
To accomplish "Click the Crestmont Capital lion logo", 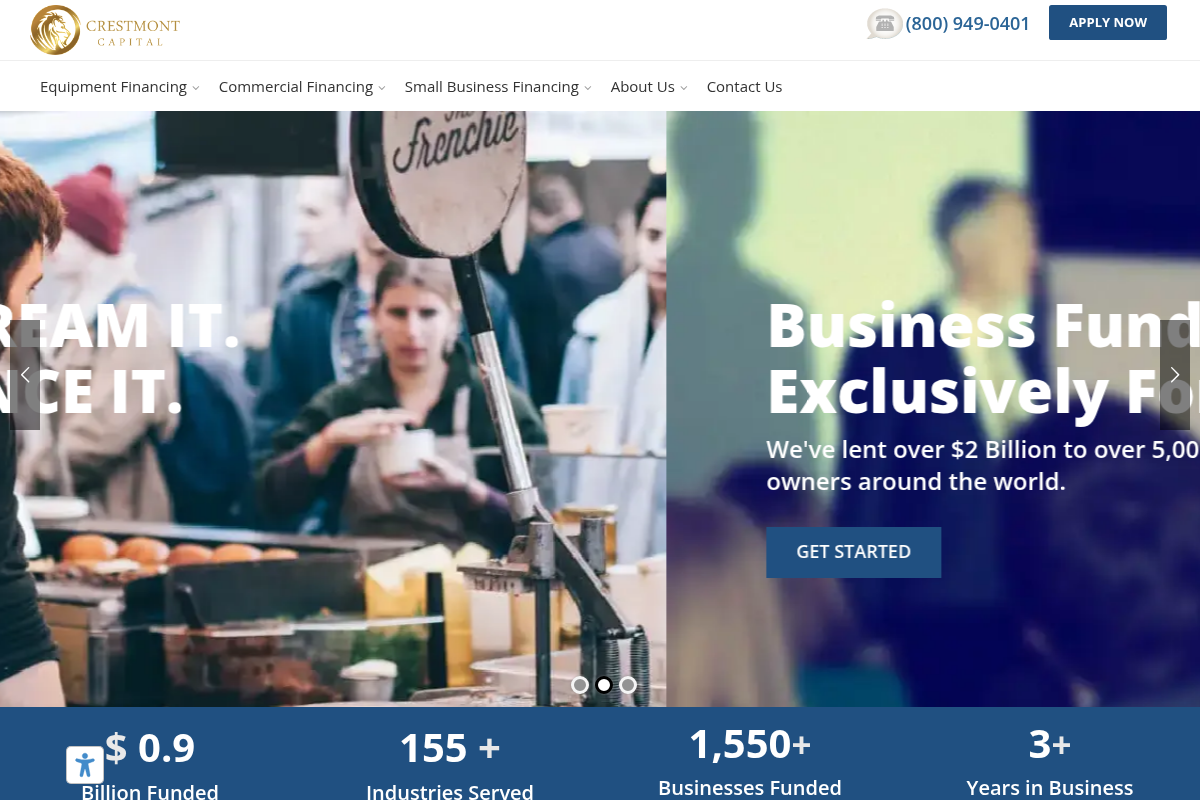I will click(105, 30).
